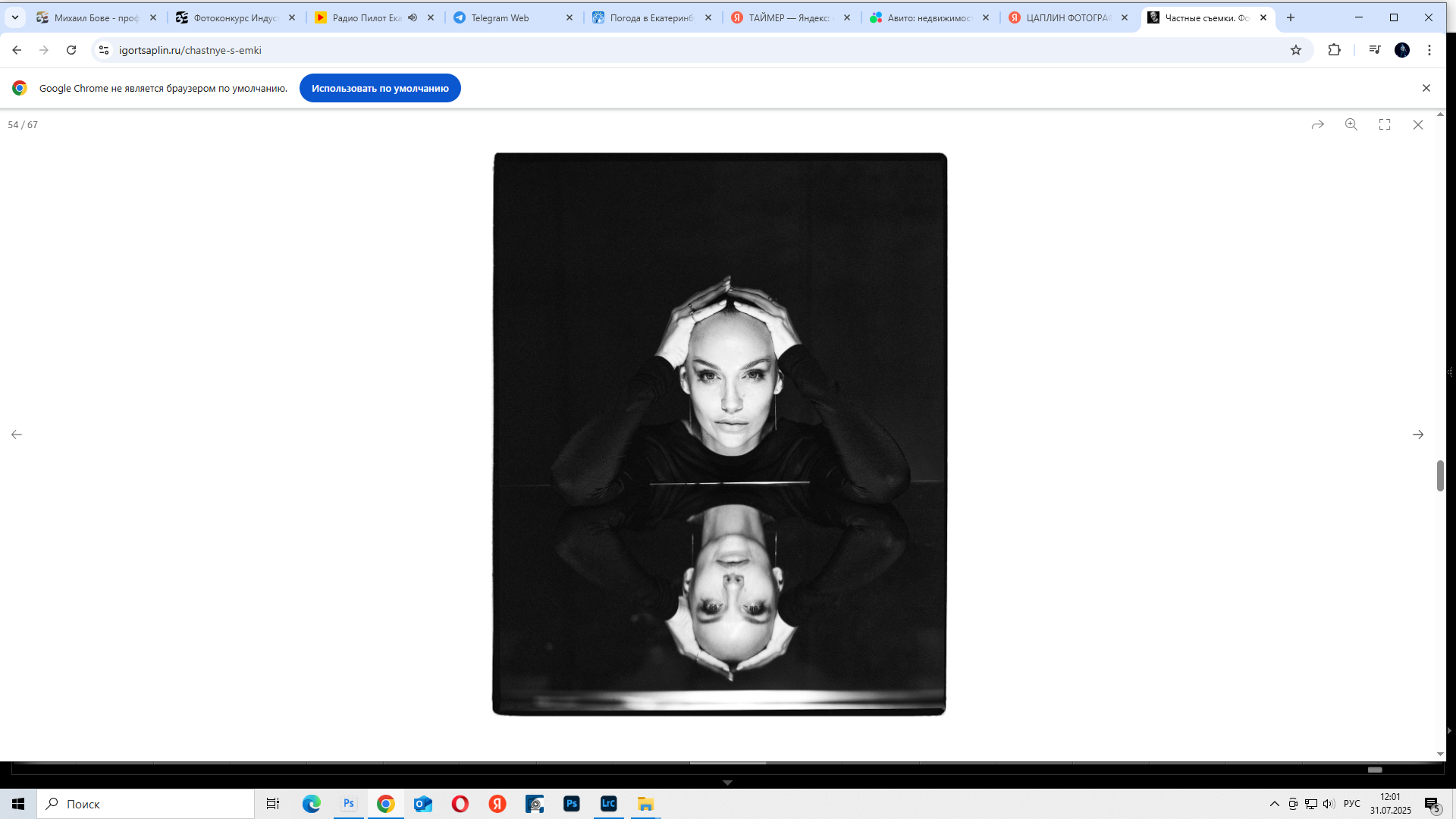Go to the previous photo arrow
The height and width of the screenshot is (819, 1456).
click(17, 435)
